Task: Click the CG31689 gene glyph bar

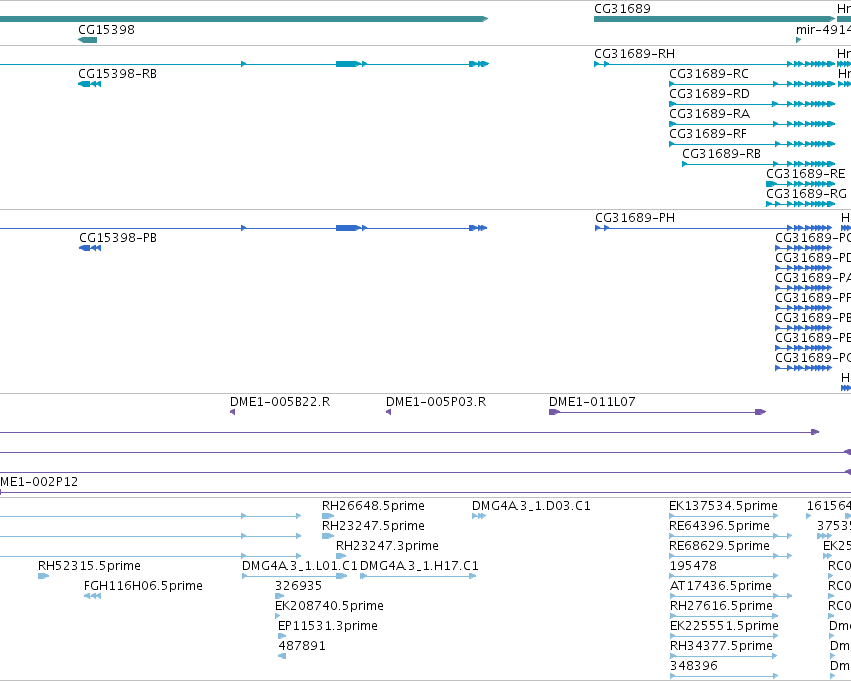Action: click(x=715, y=19)
